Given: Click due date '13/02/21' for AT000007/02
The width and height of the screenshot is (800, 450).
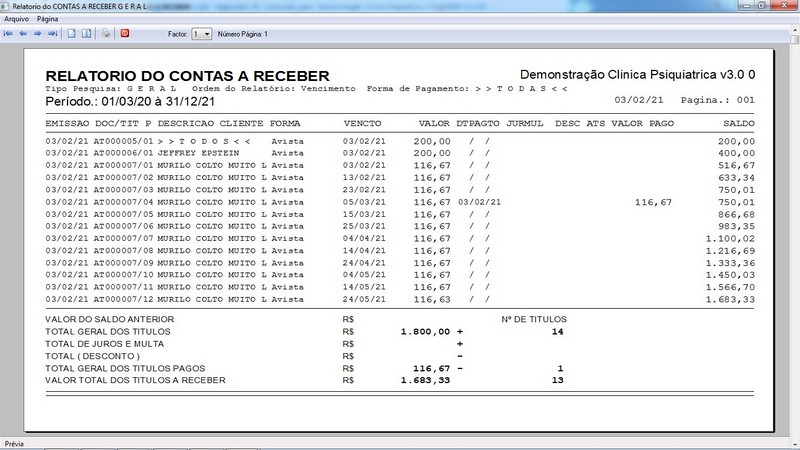Looking at the screenshot, I should pos(364,178).
